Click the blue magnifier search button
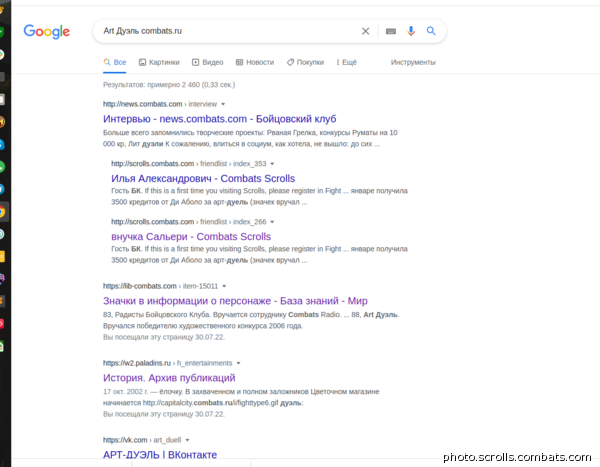 point(431,31)
